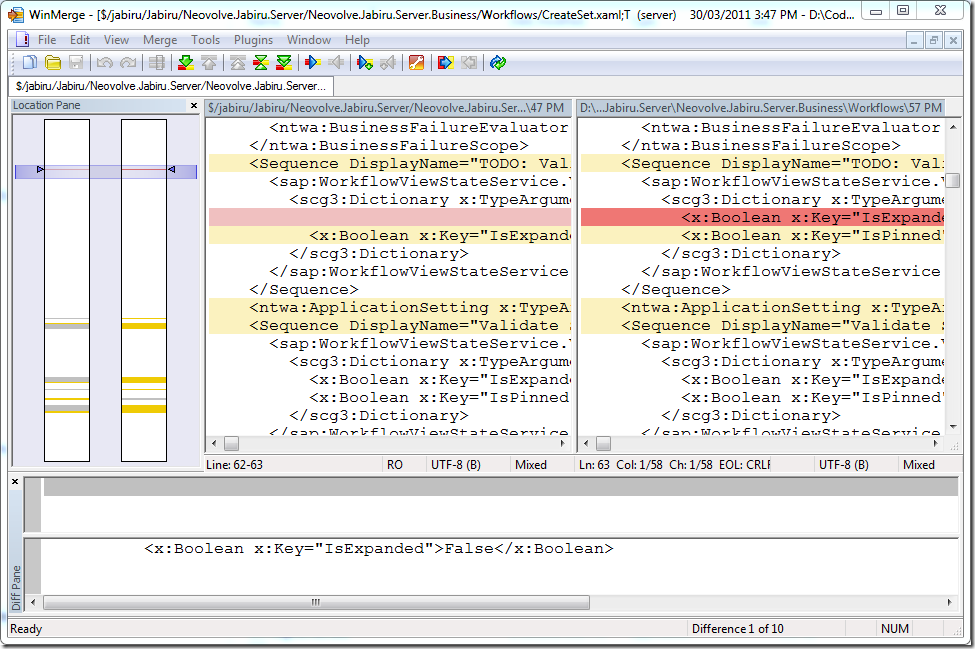Screen dimensions: 975x649
Task: Click the Save floppy disk icon
Action: 76,63
